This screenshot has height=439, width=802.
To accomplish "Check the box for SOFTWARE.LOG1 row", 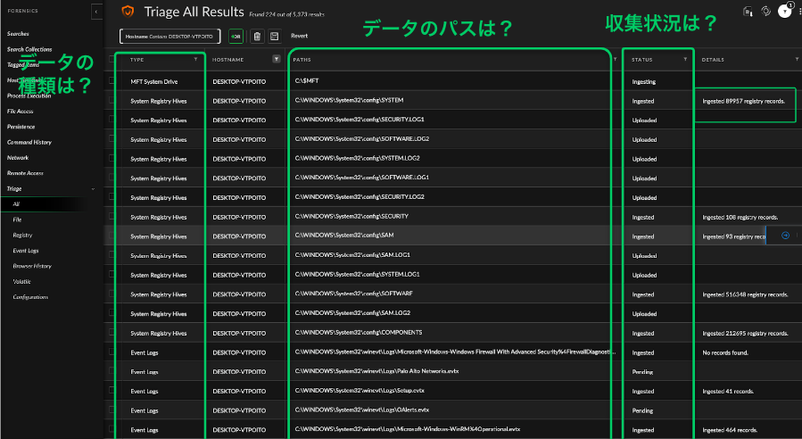I will tap(111, 178).
